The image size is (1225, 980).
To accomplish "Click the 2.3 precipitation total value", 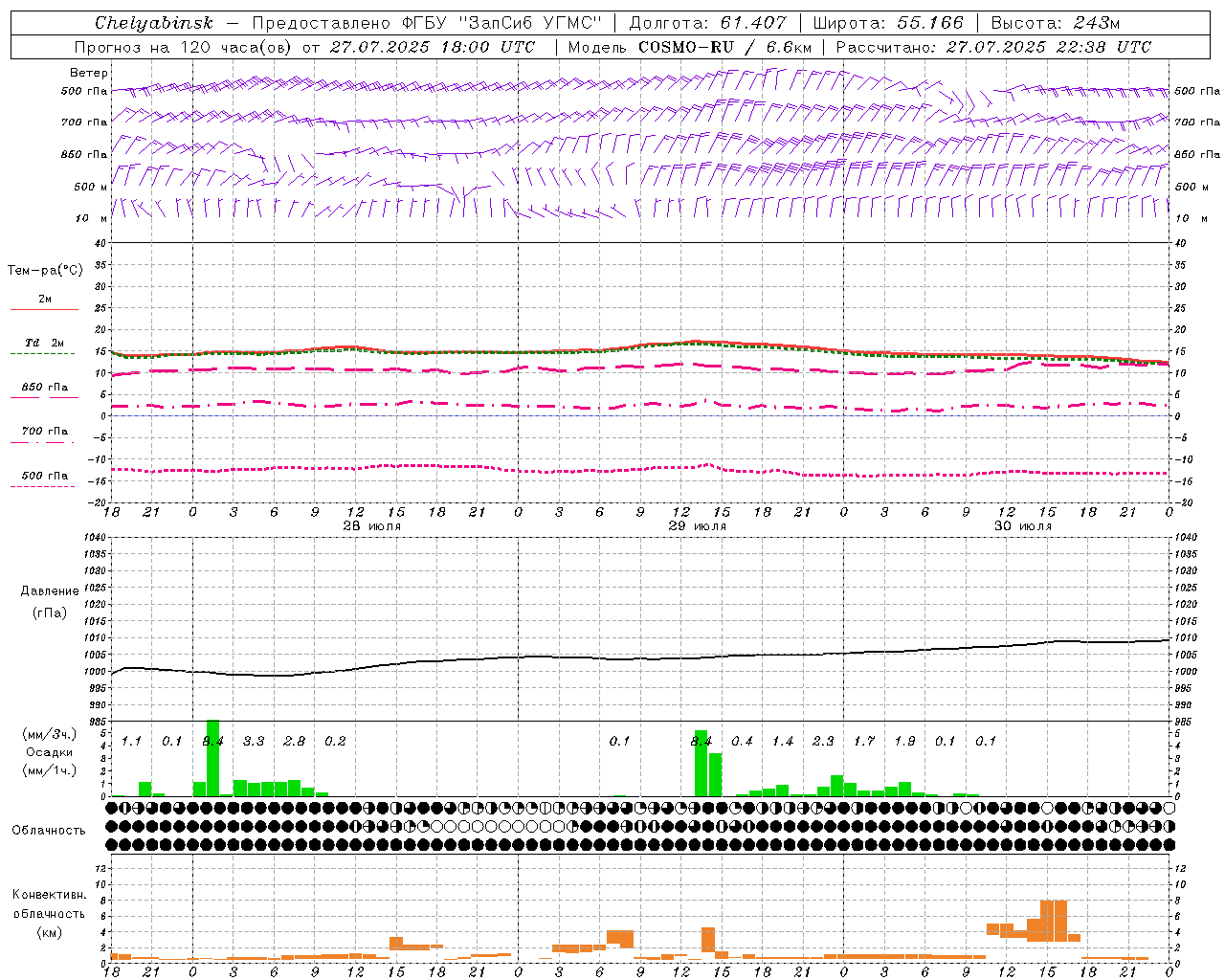I will click(823, 741).
